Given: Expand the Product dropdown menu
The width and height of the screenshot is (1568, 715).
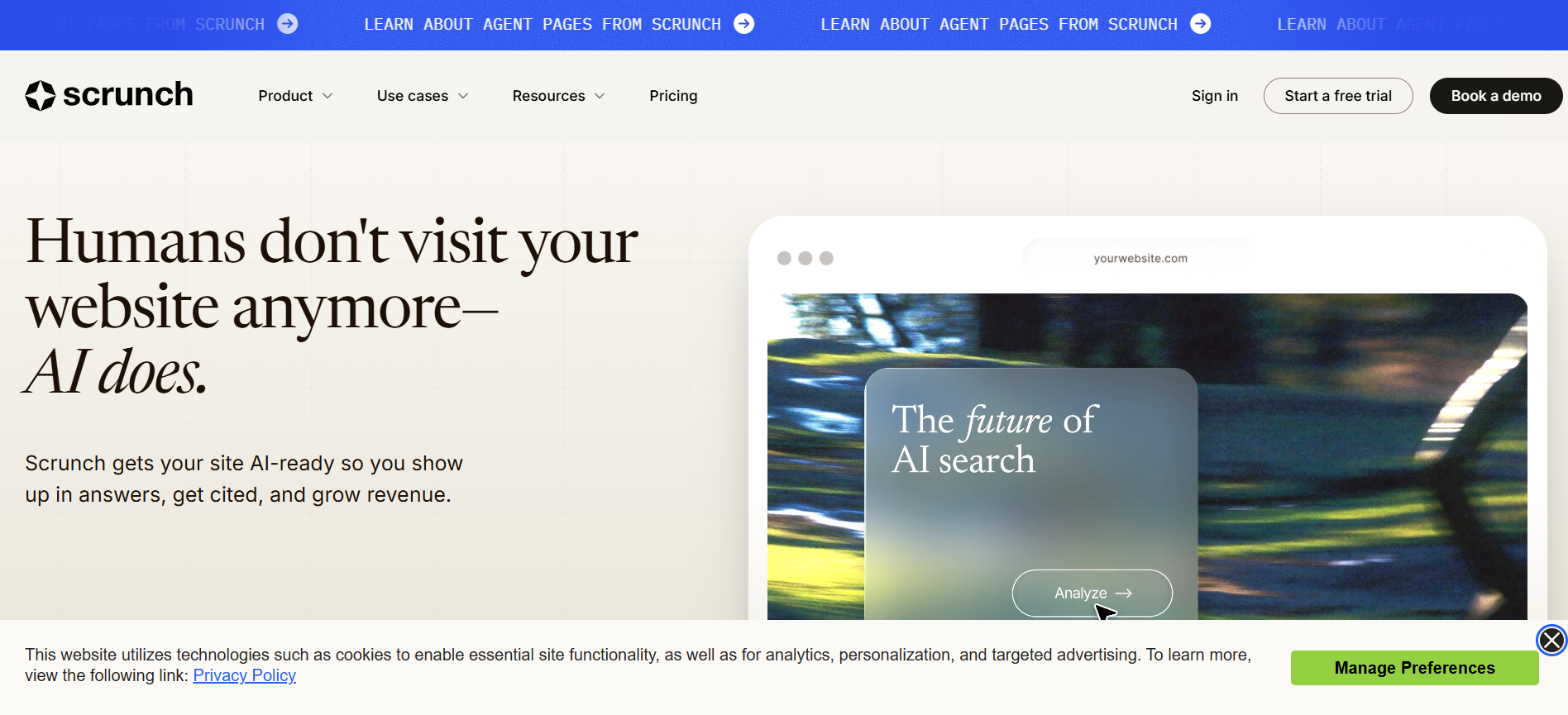Looking at the screenshot, I should point(295,96).
